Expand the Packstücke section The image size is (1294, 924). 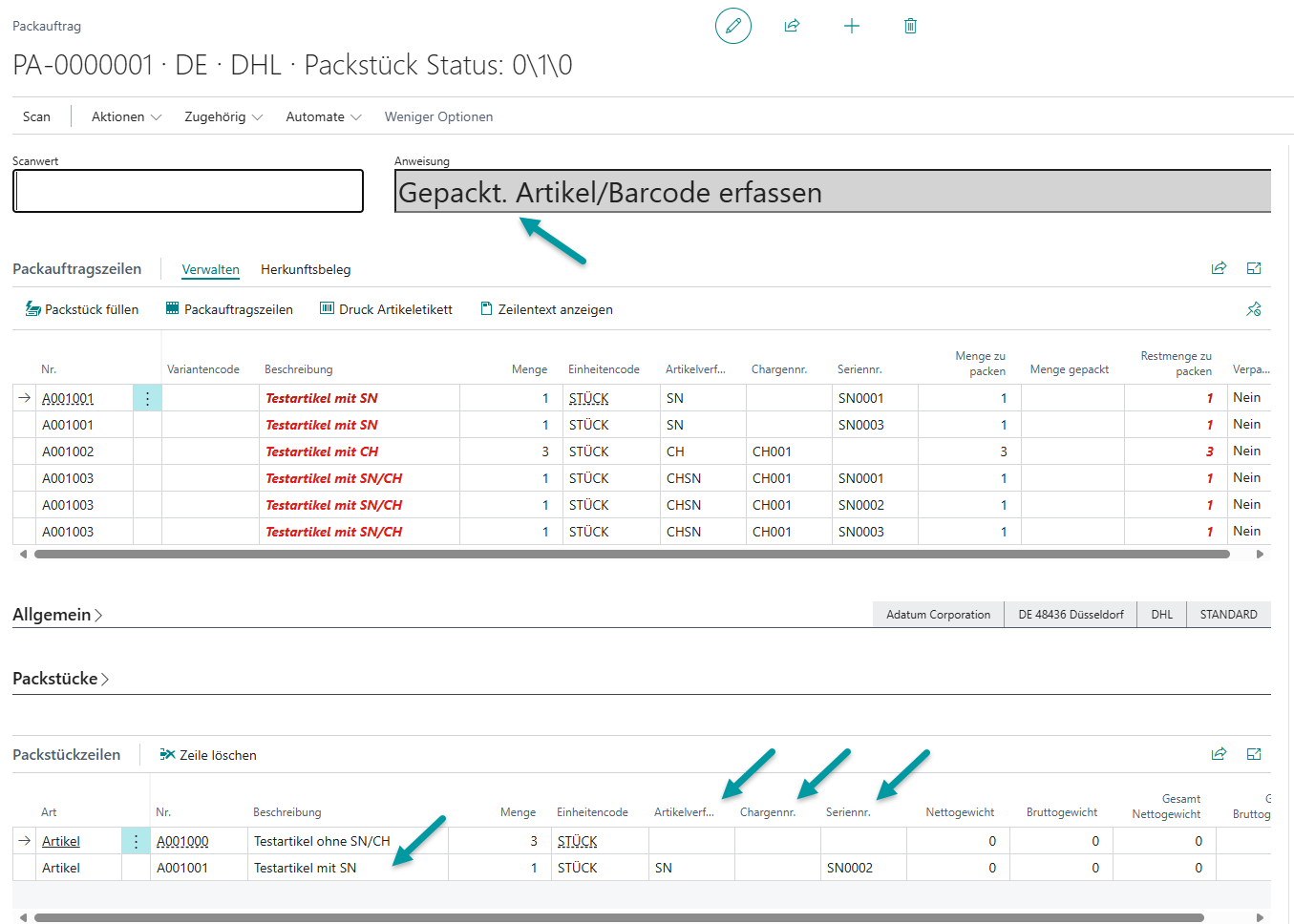pyautogui.click(x=60, y=679)
